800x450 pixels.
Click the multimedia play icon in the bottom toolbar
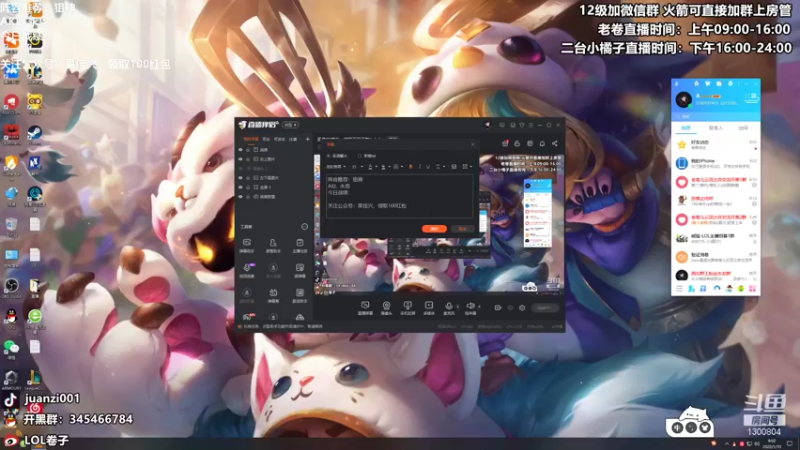(429, 306)
